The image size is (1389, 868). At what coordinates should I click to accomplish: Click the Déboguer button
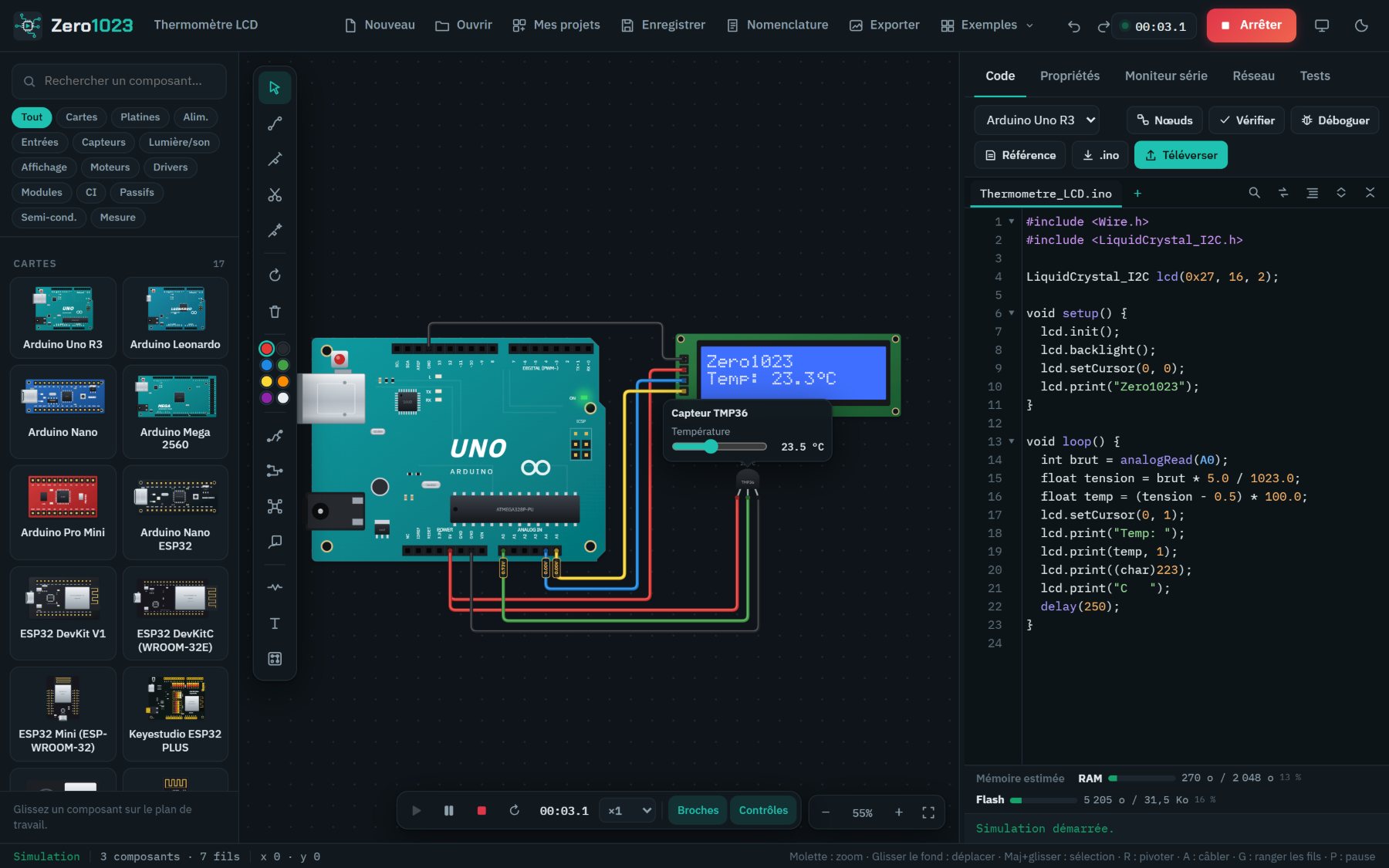[1334, 120]
